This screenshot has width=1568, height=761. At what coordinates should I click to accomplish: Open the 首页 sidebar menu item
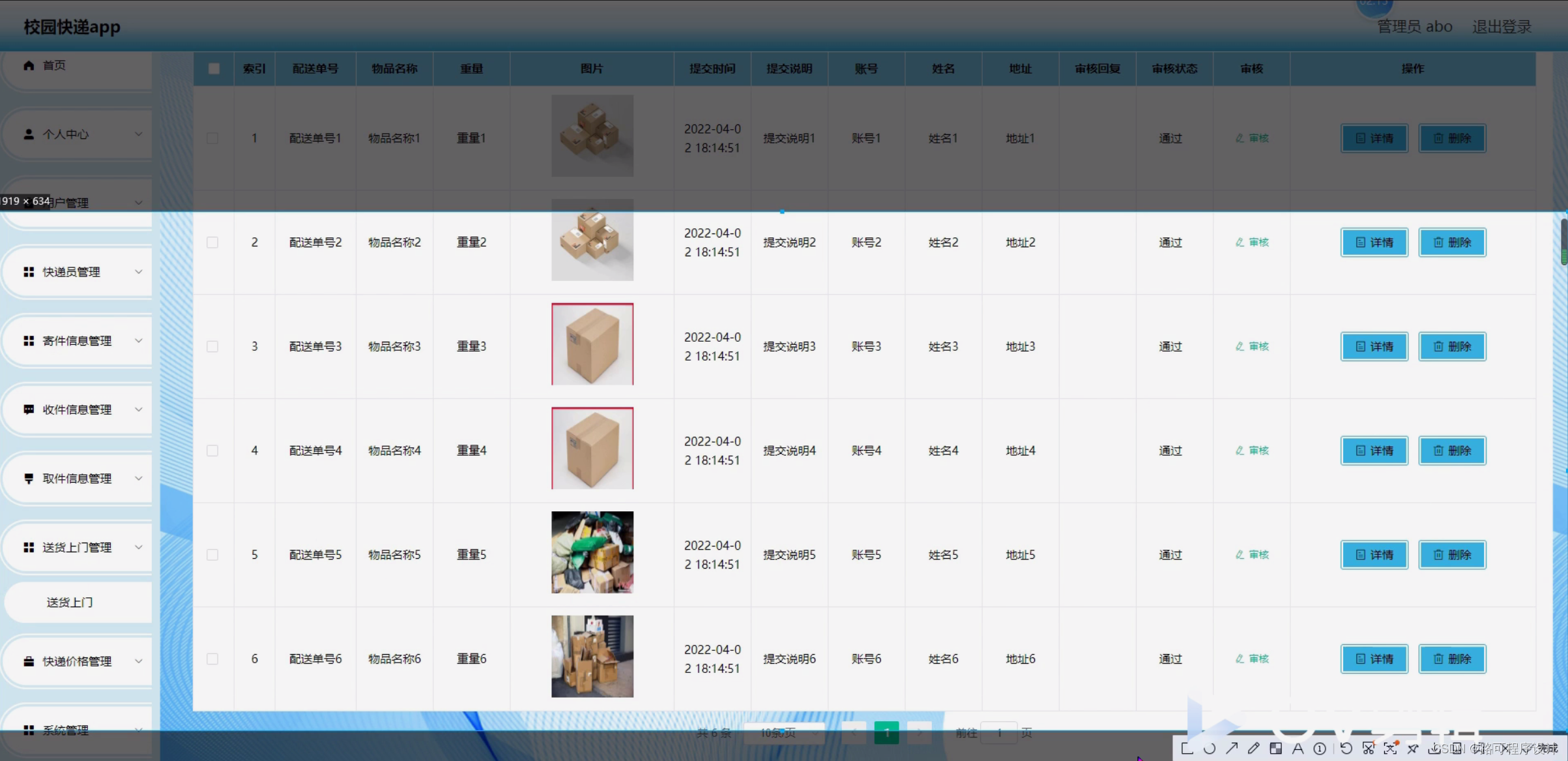(x=53, y=65)
